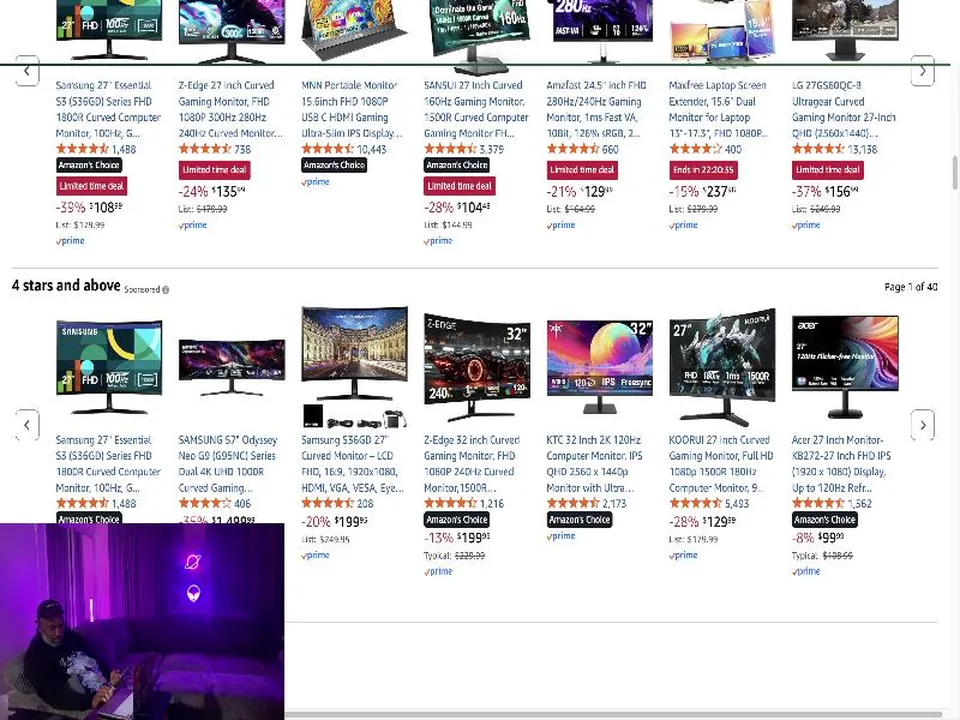Screen dimensions: 960x720
Task: Open MNN Portable Monitor 15.6inch product link
Action: [352, 109]
